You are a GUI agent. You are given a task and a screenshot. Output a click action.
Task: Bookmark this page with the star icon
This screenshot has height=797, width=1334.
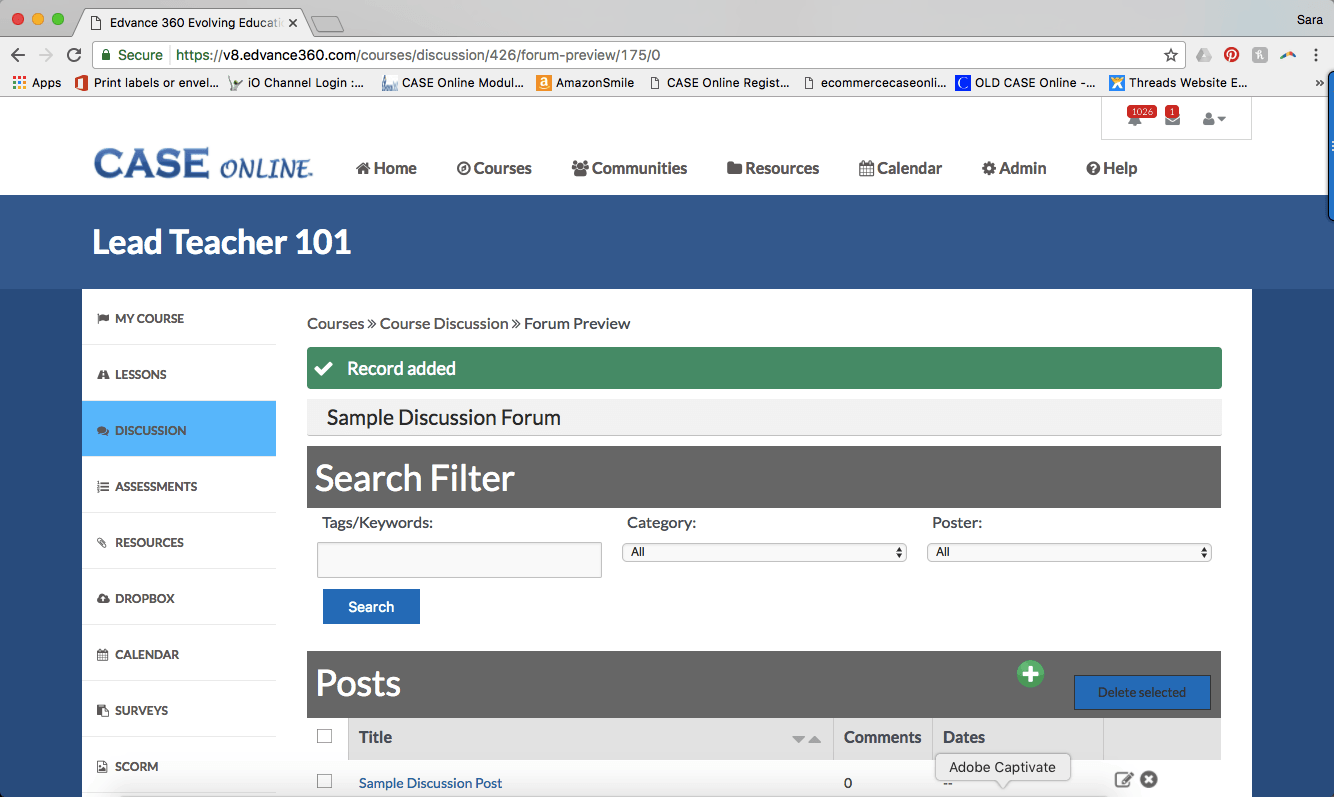click(x=1170, y=55)
